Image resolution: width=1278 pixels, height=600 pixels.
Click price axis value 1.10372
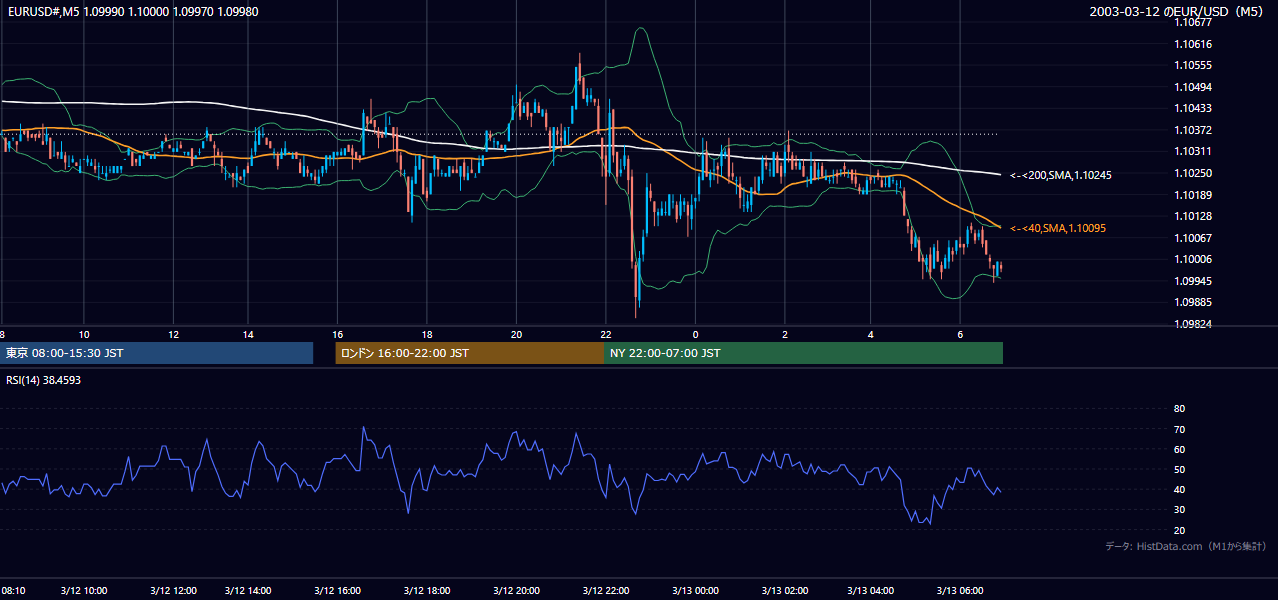click(1192, 130)
